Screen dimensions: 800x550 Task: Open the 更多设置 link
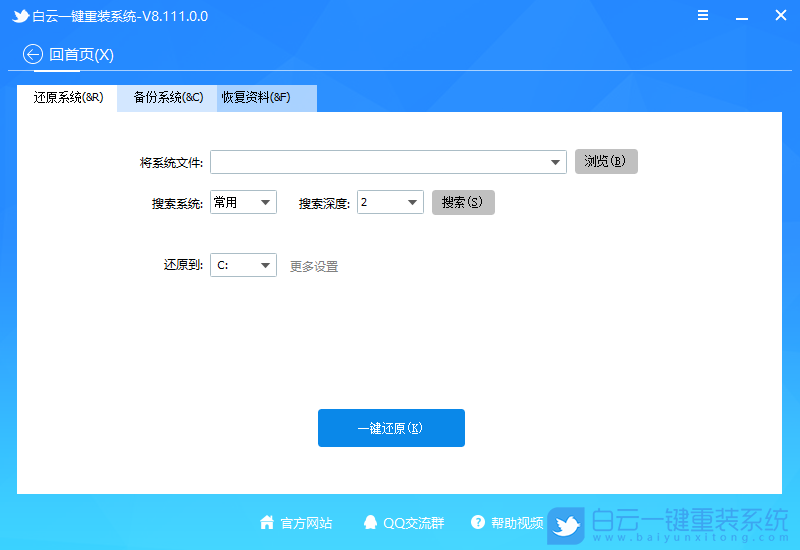[314, 266]
